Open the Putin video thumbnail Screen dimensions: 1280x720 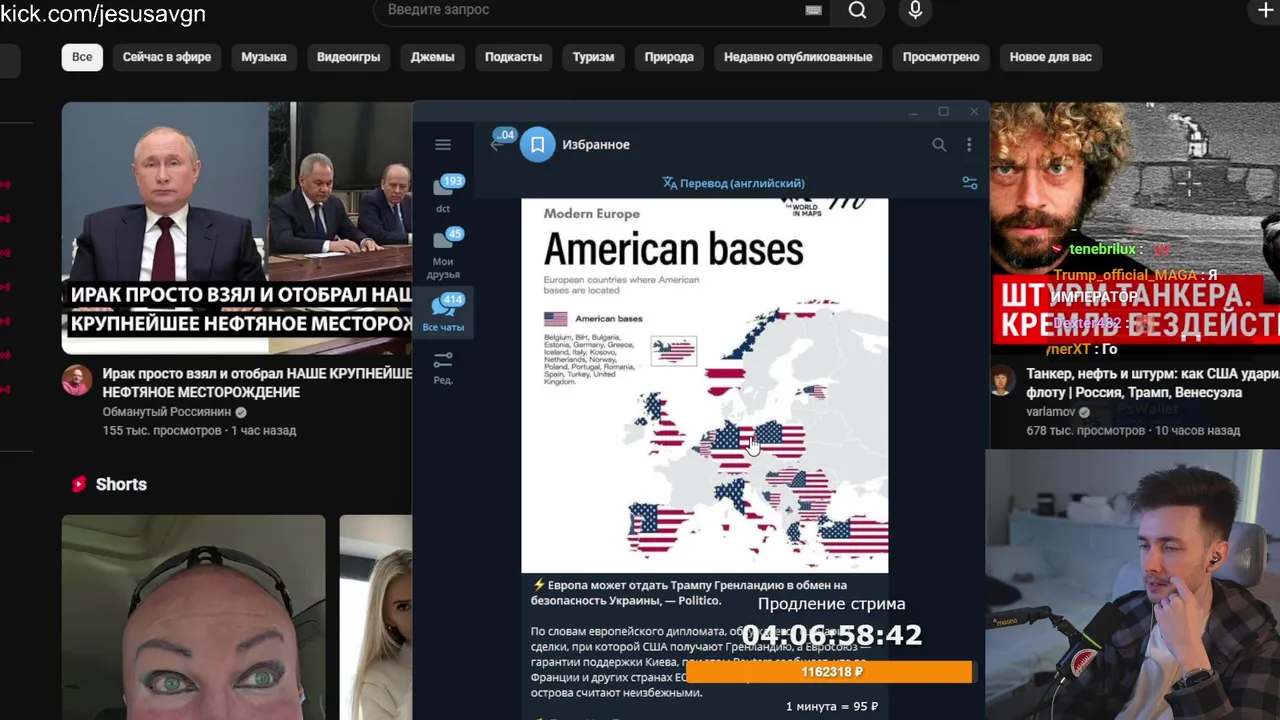coord(237,228)
